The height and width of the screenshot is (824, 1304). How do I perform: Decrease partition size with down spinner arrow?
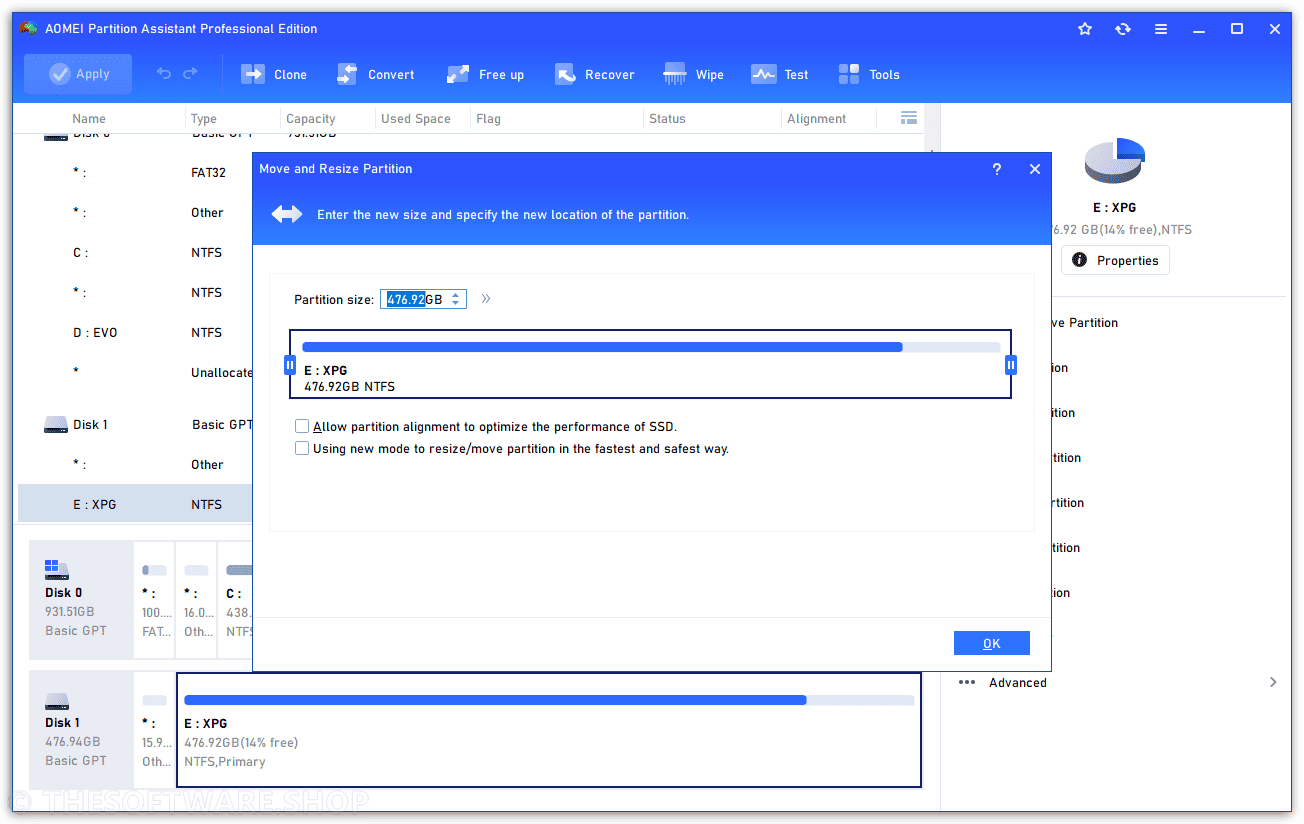pyautogui.click(x=456, y=303)
